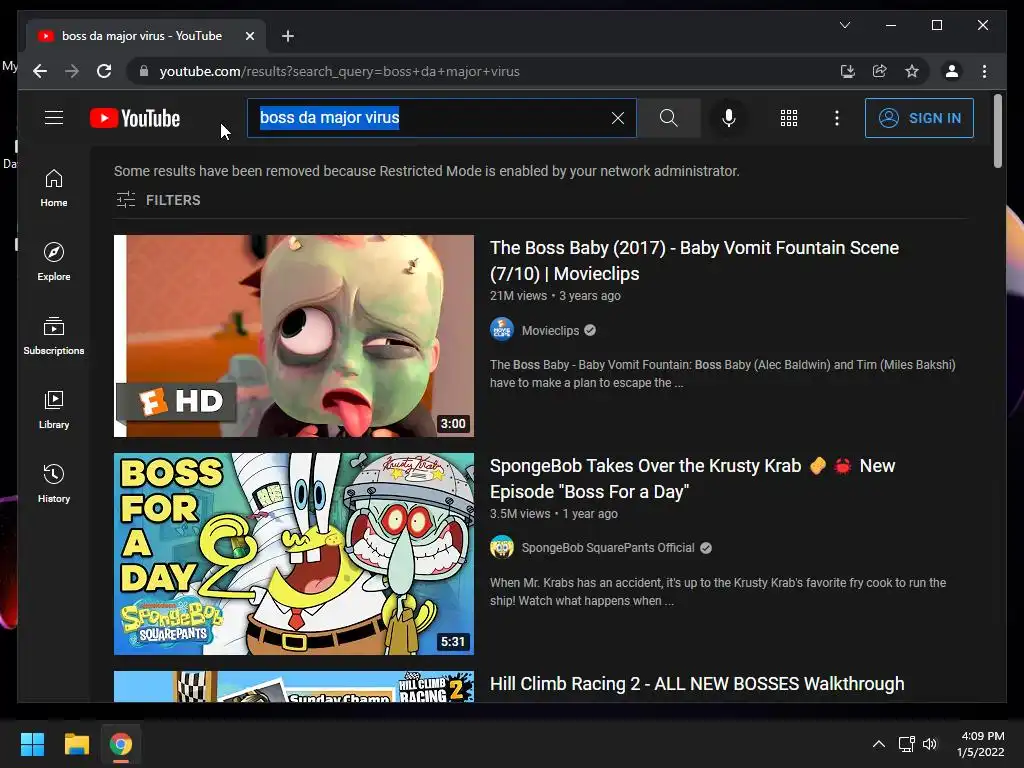1024x768 pixels.
Task: Open the tab search chevron dropdown
Action: pos(844,25)
